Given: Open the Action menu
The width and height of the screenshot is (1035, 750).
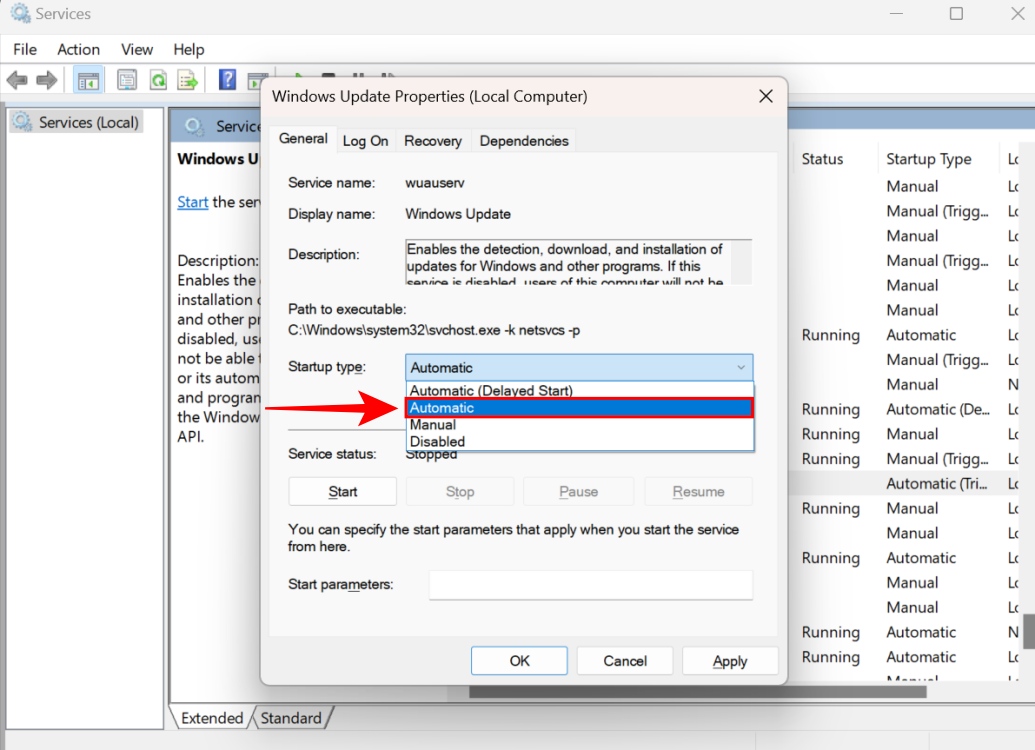Looking at the screenshot, I should click(78, 48).
